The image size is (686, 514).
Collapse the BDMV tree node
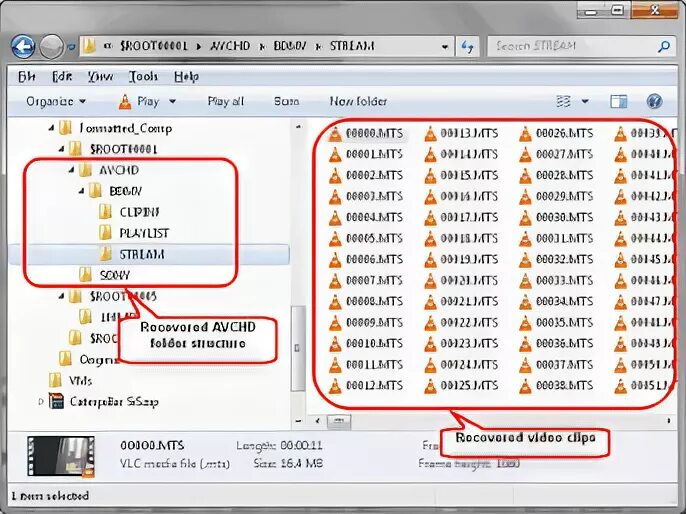(x=81, y=191)
